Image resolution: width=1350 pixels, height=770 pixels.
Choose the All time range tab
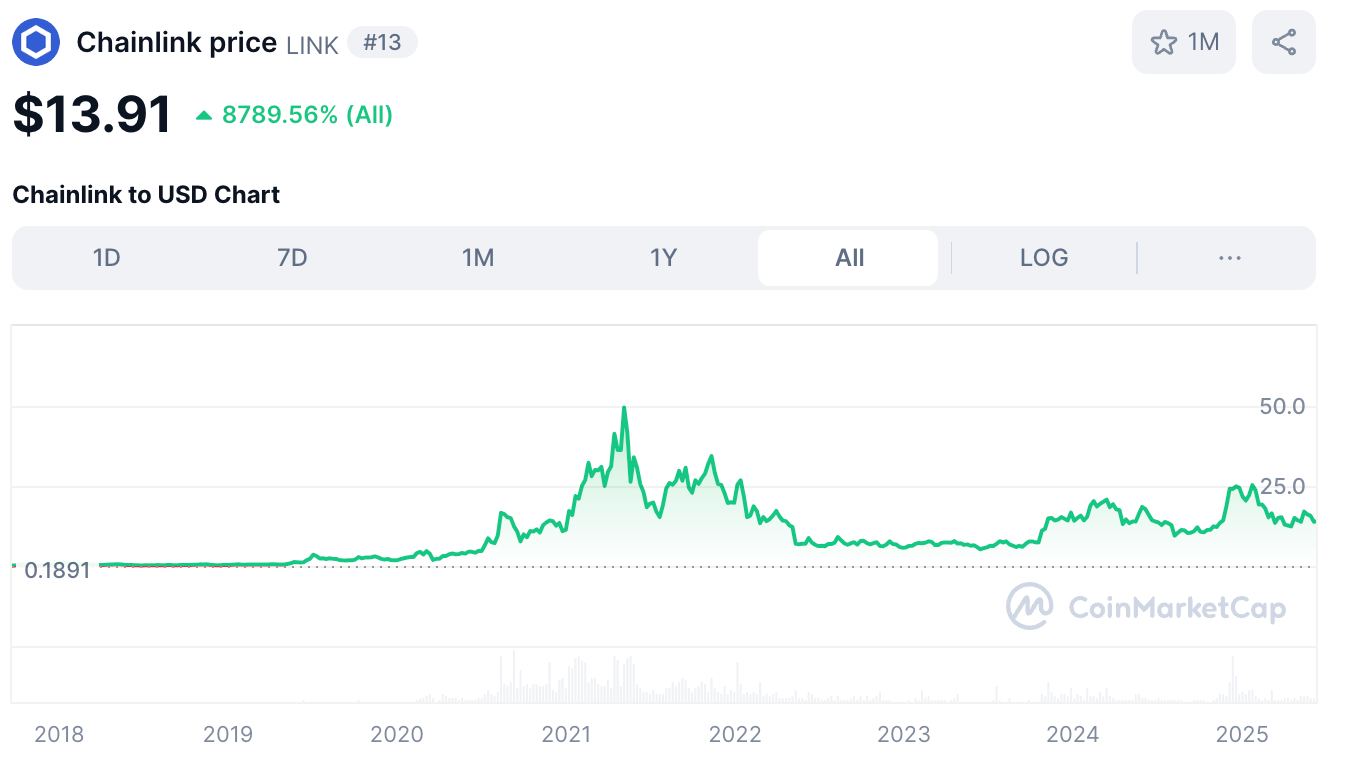click(x=848, y=258)
